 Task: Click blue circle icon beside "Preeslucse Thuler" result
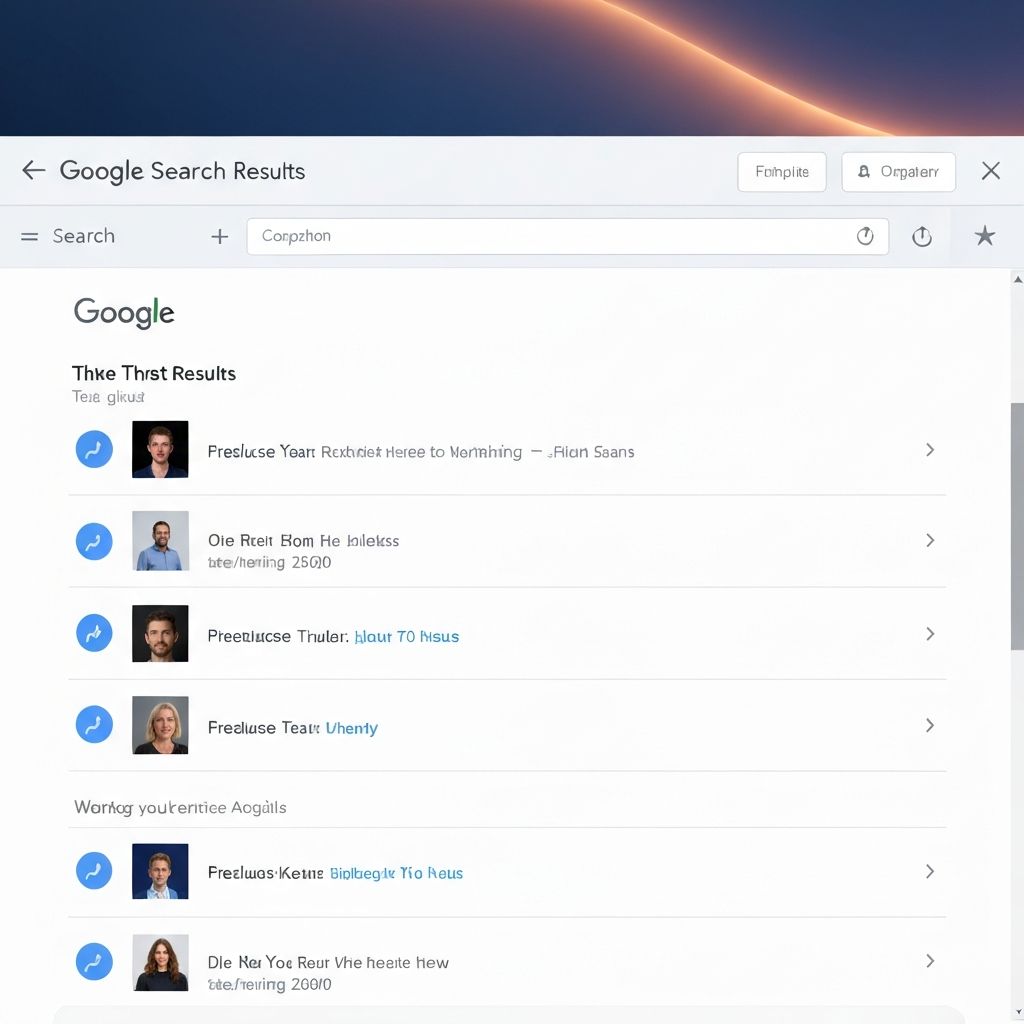pos(94,633)
